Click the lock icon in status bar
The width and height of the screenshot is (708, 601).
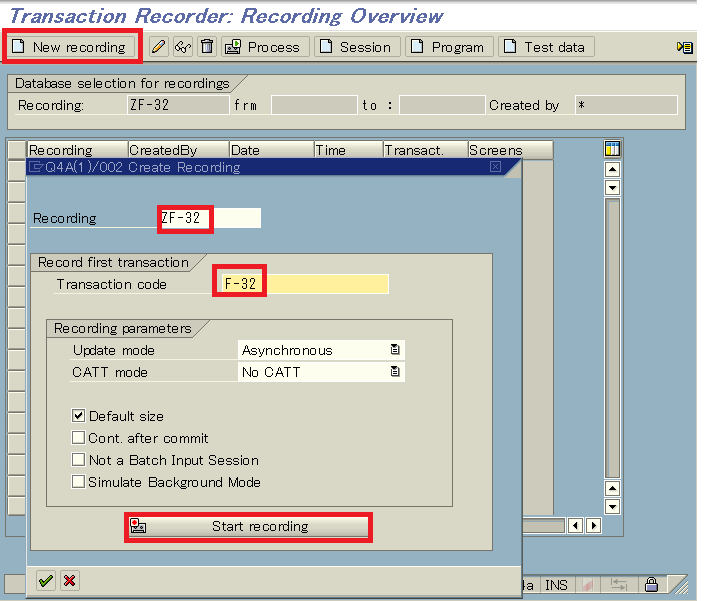tap(651, 584)
